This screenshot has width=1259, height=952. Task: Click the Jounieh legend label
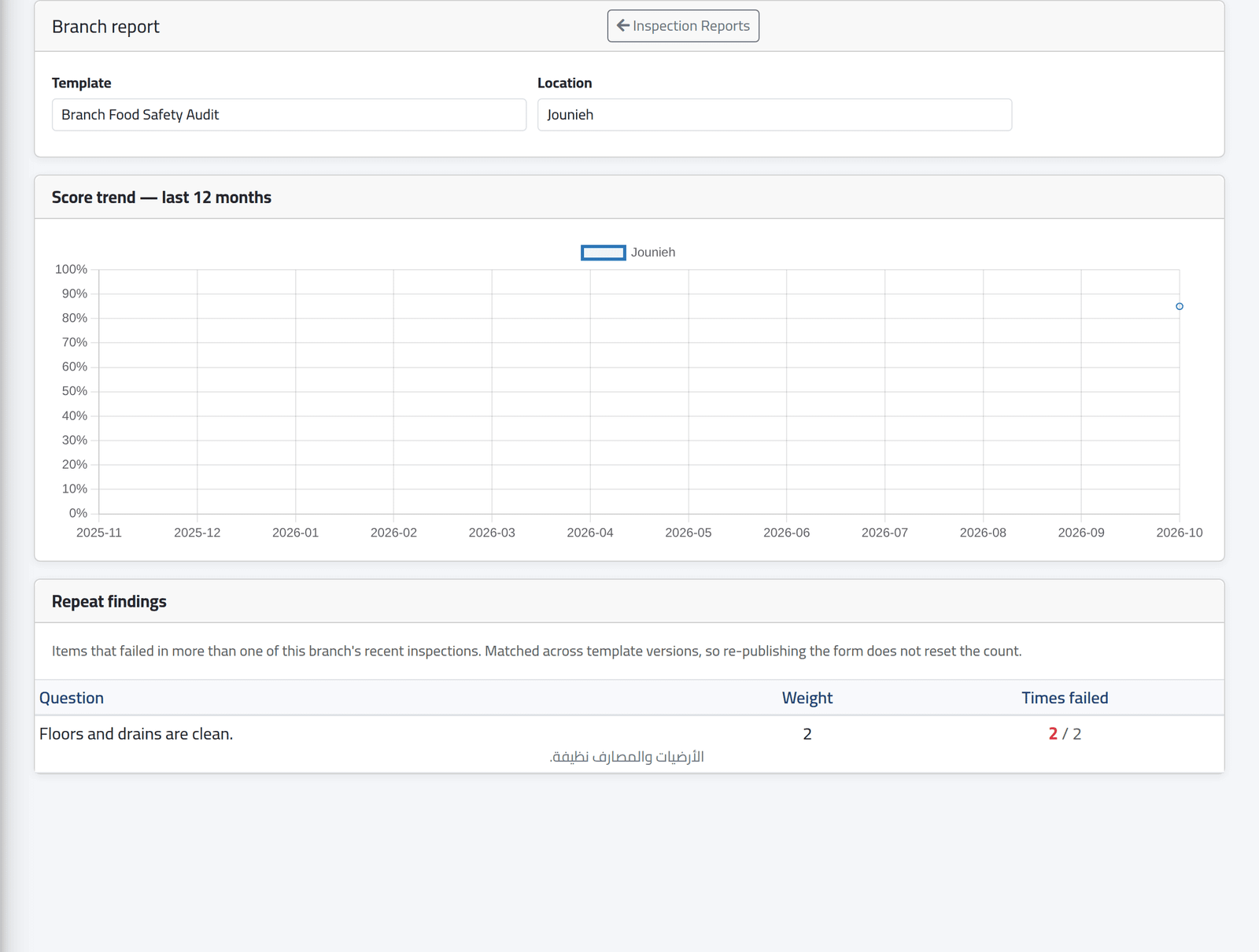653,253
